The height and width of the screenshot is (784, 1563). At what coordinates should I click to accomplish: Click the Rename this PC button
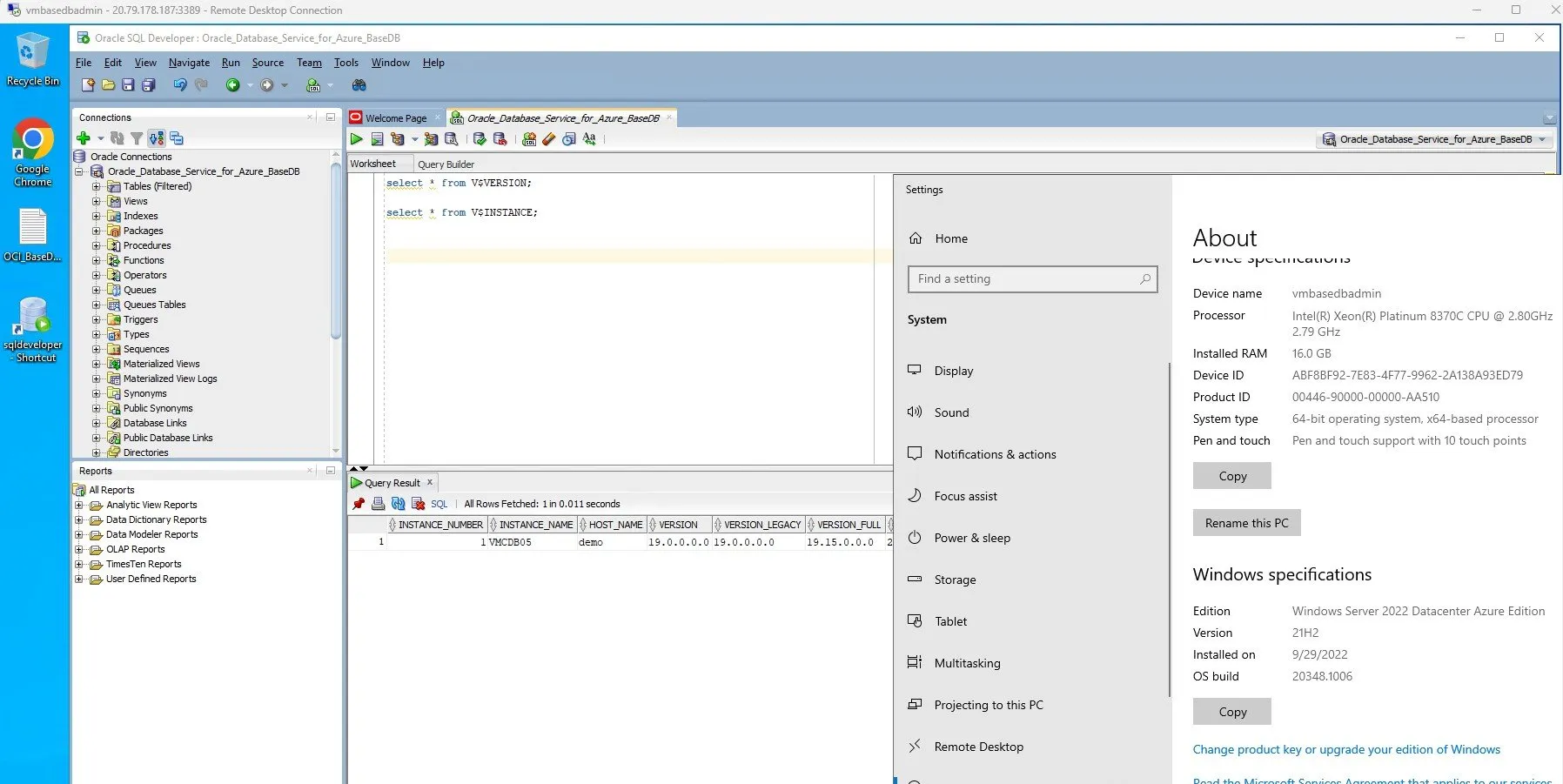pyautogui.click(x=1246, y=523)
